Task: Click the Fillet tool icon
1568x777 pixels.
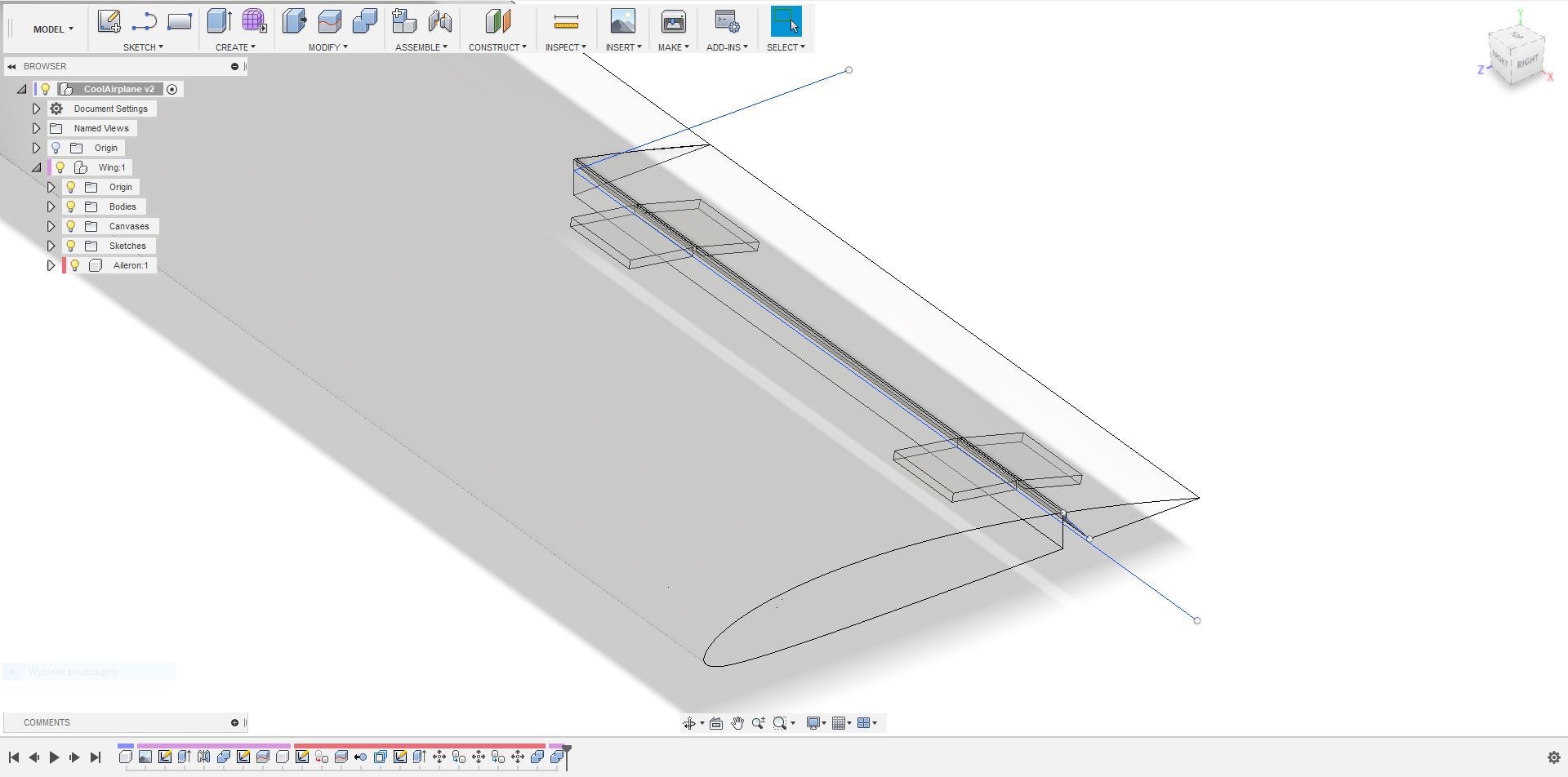Action: coord(330,21)
